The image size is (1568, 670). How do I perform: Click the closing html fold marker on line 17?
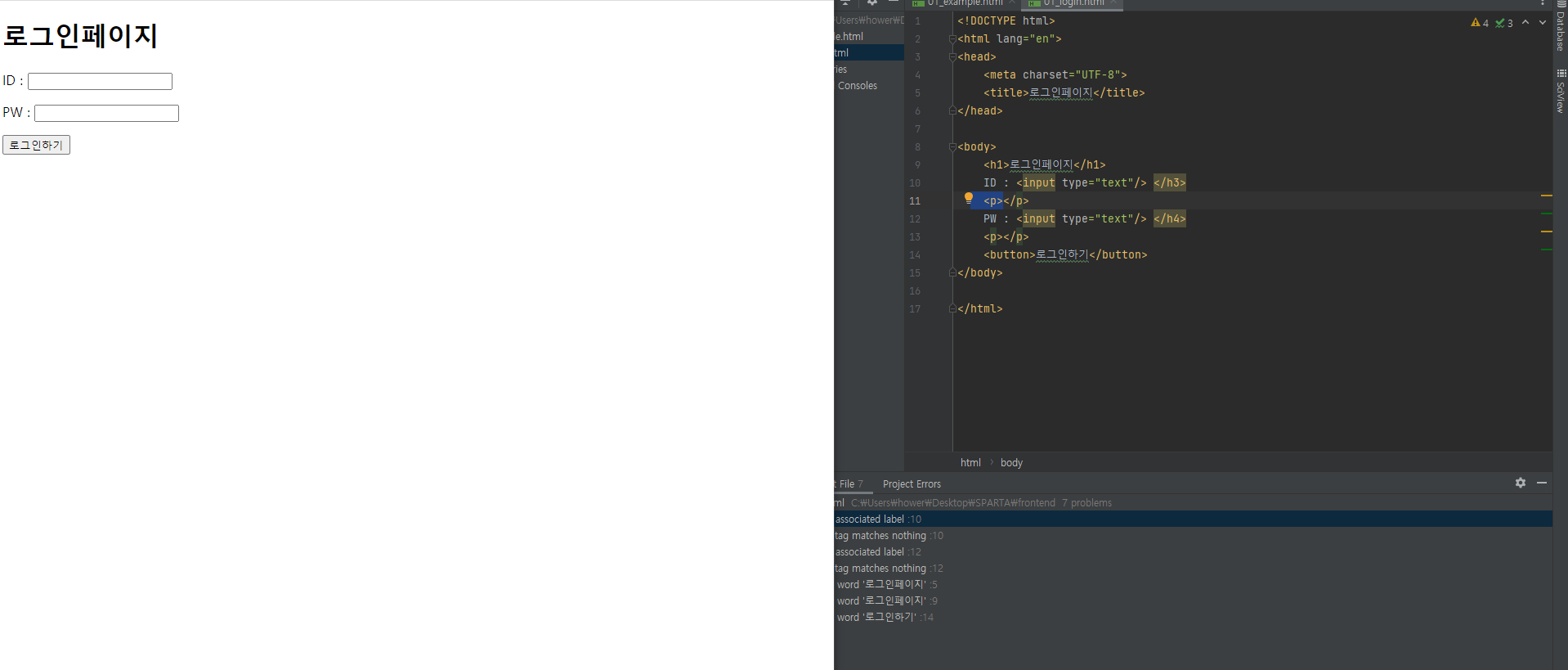point(952,308)
